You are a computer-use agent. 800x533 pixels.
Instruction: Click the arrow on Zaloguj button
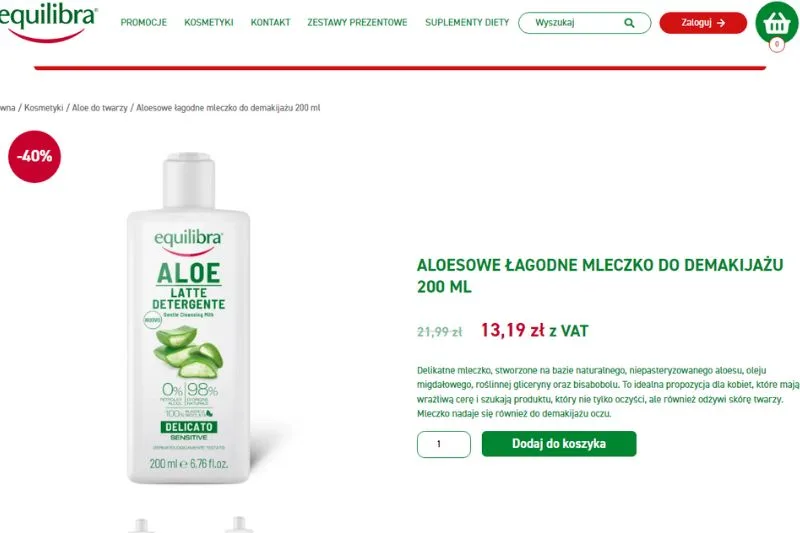coord(721,23)
